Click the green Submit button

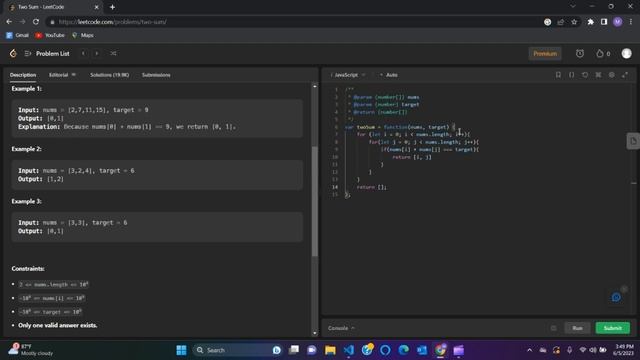click(x=613, y=328)
